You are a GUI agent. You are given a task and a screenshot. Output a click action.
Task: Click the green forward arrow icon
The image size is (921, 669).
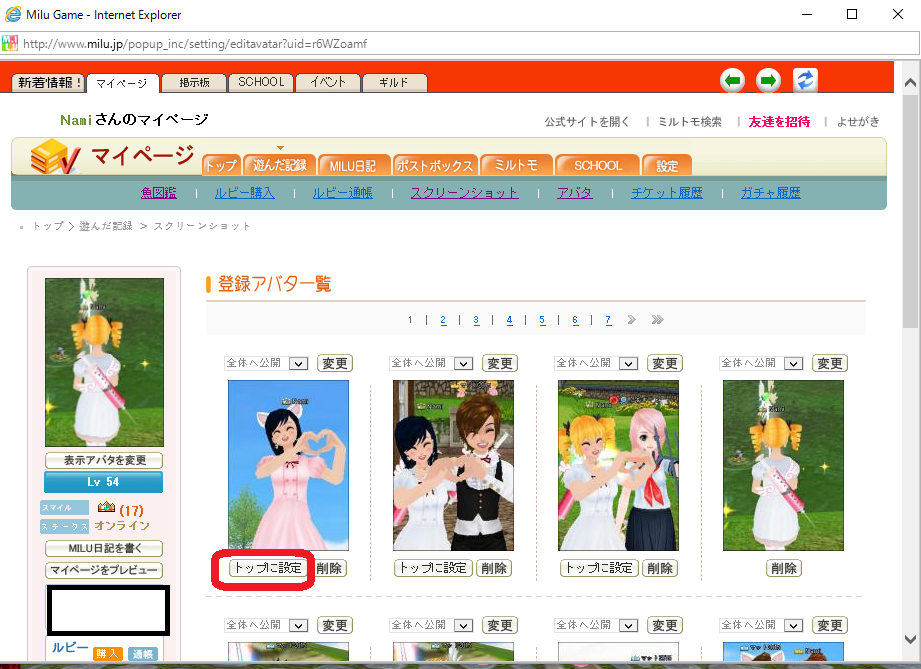[768, 80]
